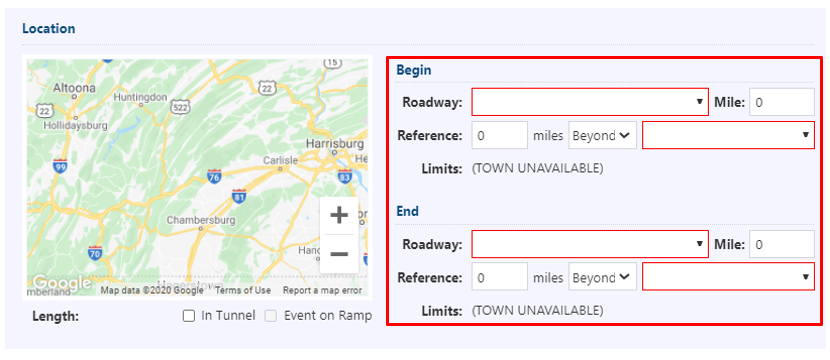Open the map Terms of Use link
This screenshot has width=830, height=360.
(243, 290)
